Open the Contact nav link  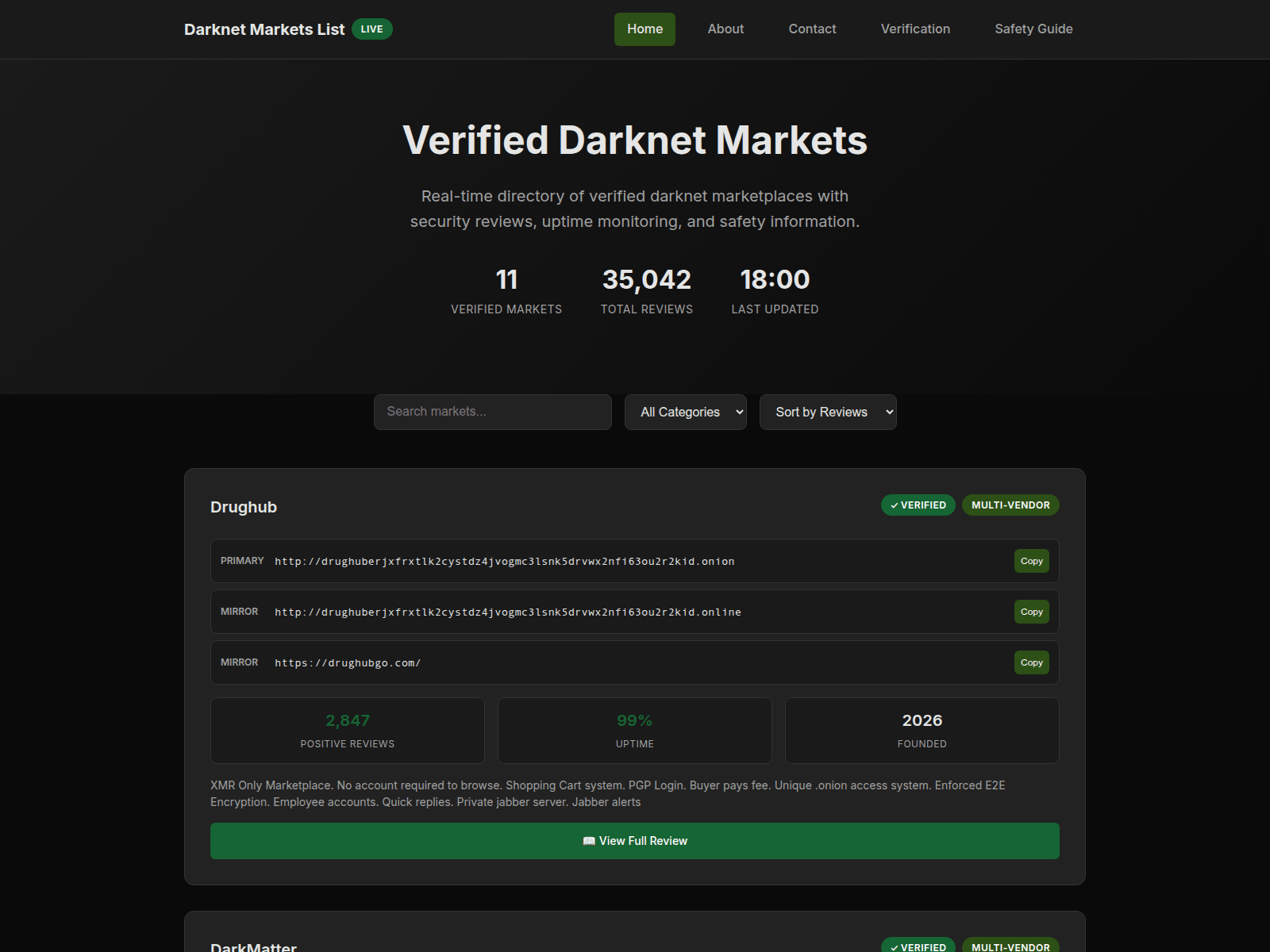click(812, 29)
